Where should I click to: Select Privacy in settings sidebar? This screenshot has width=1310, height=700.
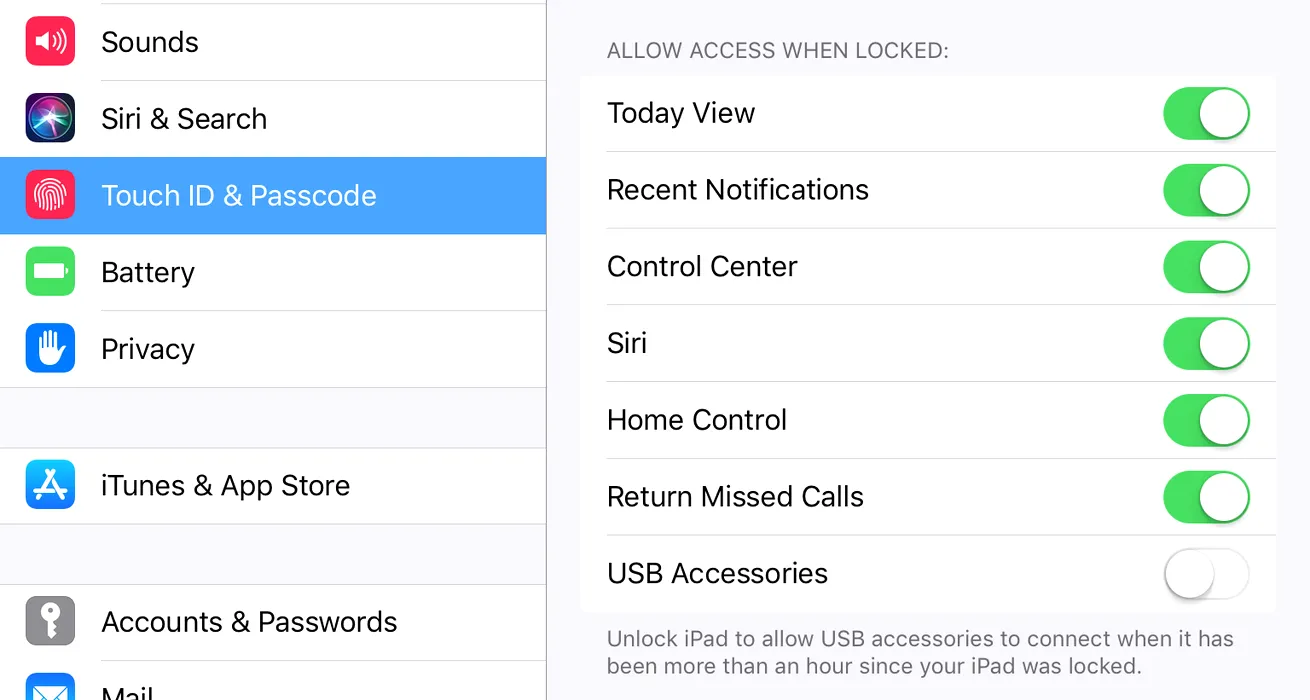pos(148,349)
